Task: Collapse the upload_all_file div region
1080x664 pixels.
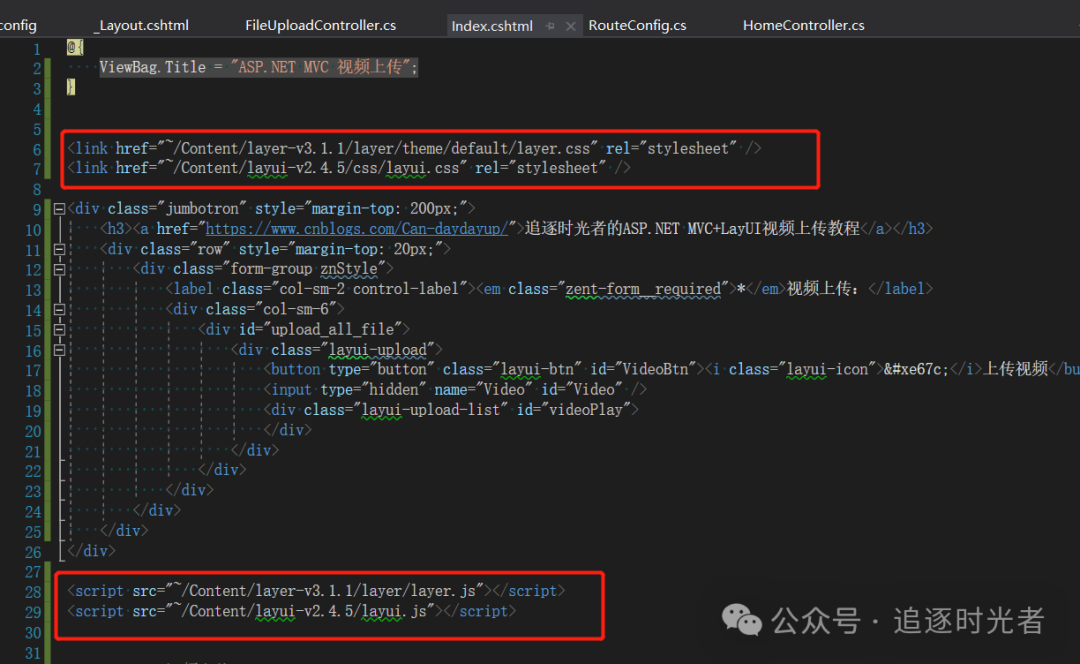Action: tap(59, 328)
